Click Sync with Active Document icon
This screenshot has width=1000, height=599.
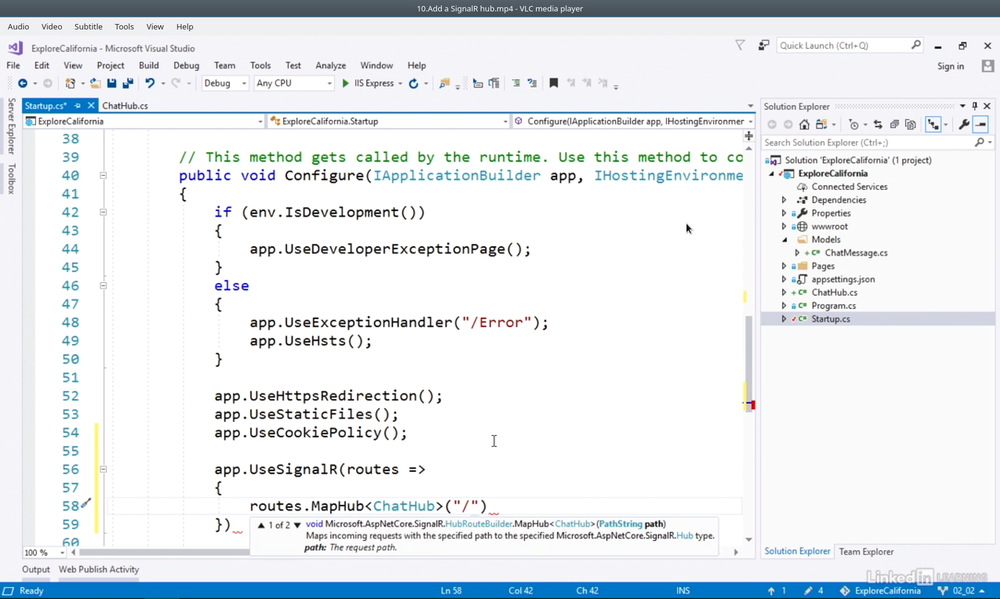(x=878, y=124)
